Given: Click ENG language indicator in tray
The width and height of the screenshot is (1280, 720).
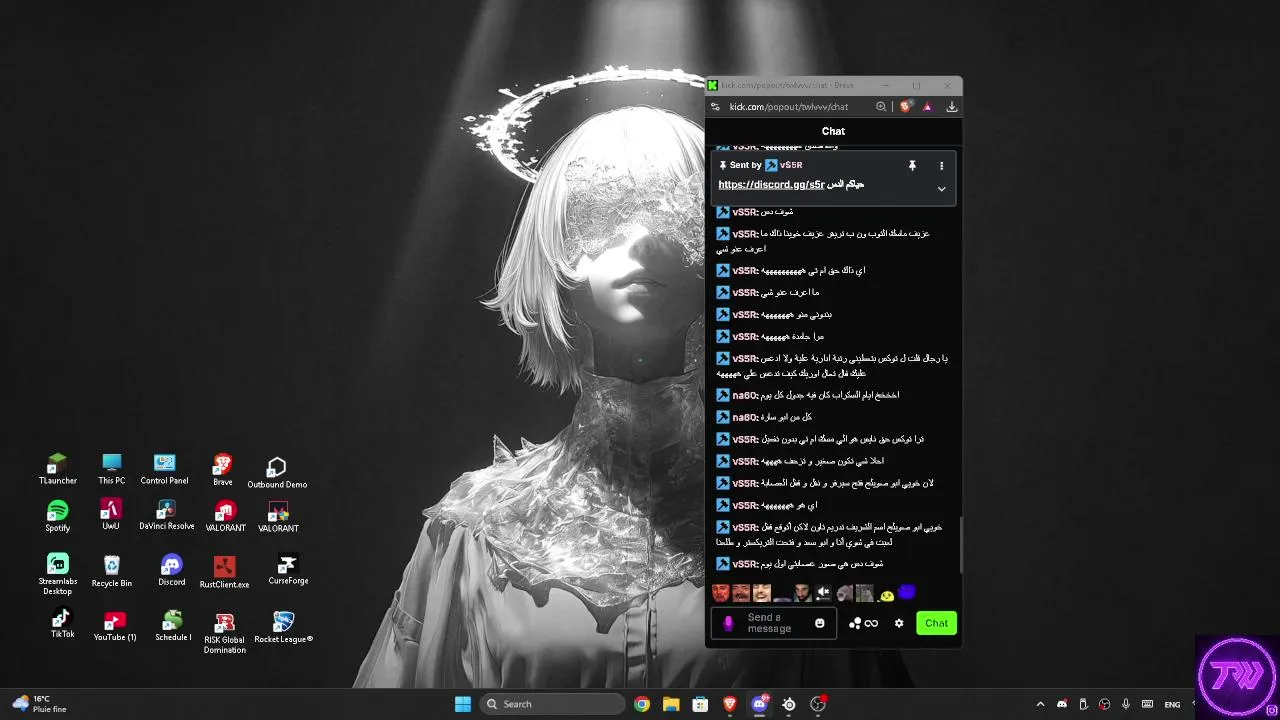Looking at the screenshot, I should (1172, 704).
